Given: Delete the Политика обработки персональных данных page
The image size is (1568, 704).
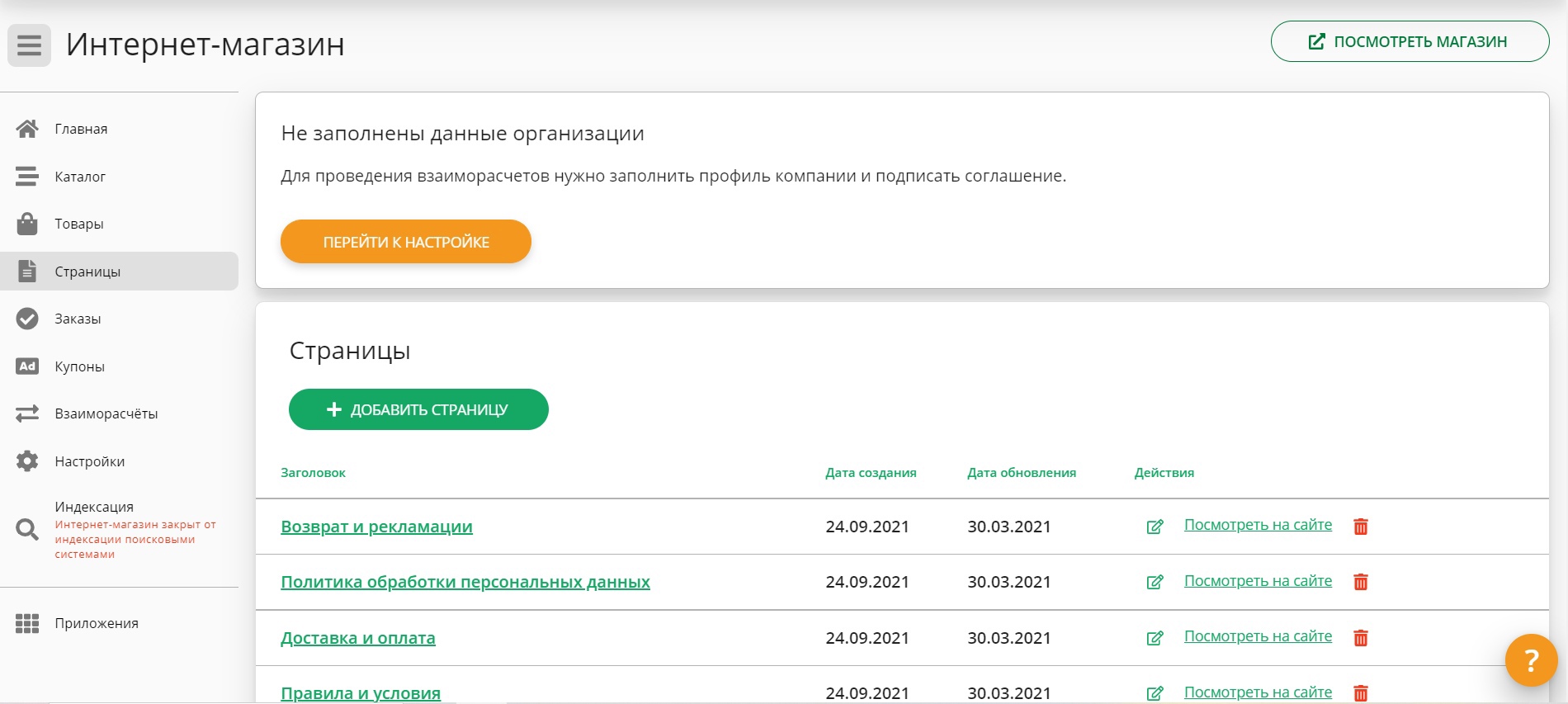Looking at the screenshot, I should [x=1361, y=582].
